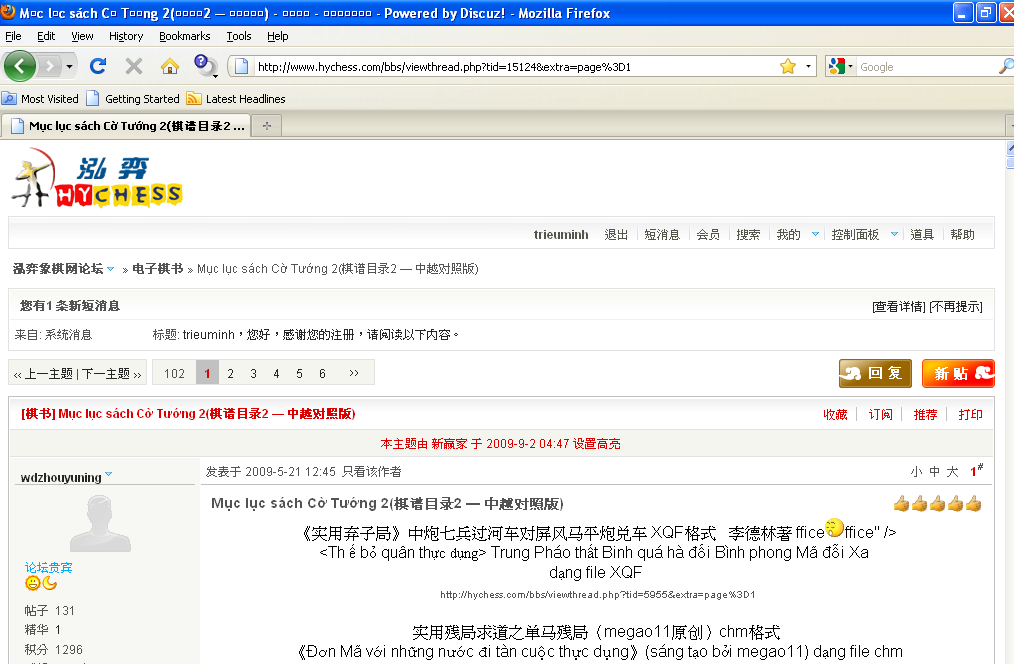The width and height of the screenshot is (1014, 664).
Task: Open the Tools menu
Action: pyautogui.click(x=239, y=36)
